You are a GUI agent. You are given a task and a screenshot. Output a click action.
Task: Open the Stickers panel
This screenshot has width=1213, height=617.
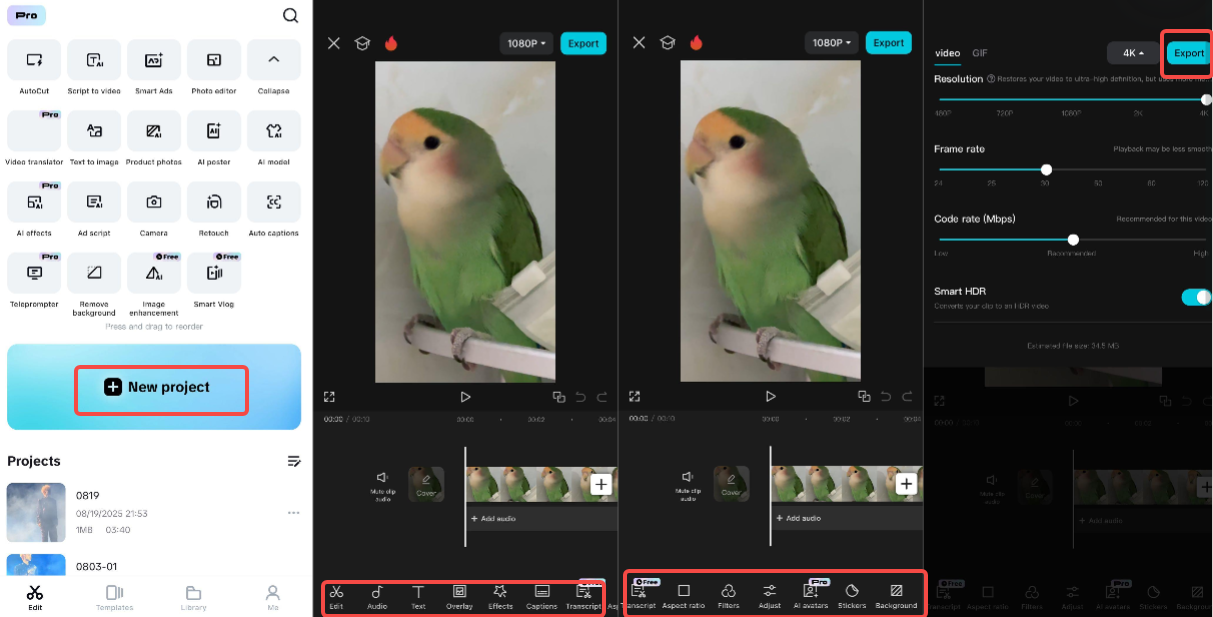[852, 596]
